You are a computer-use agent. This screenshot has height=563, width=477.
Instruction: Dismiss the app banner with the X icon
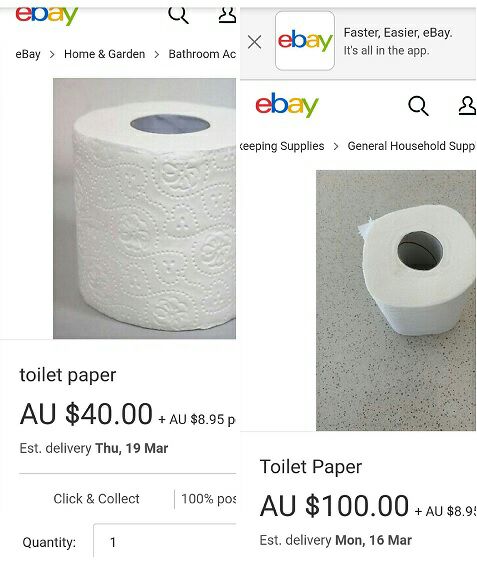[x=254, y=42]
